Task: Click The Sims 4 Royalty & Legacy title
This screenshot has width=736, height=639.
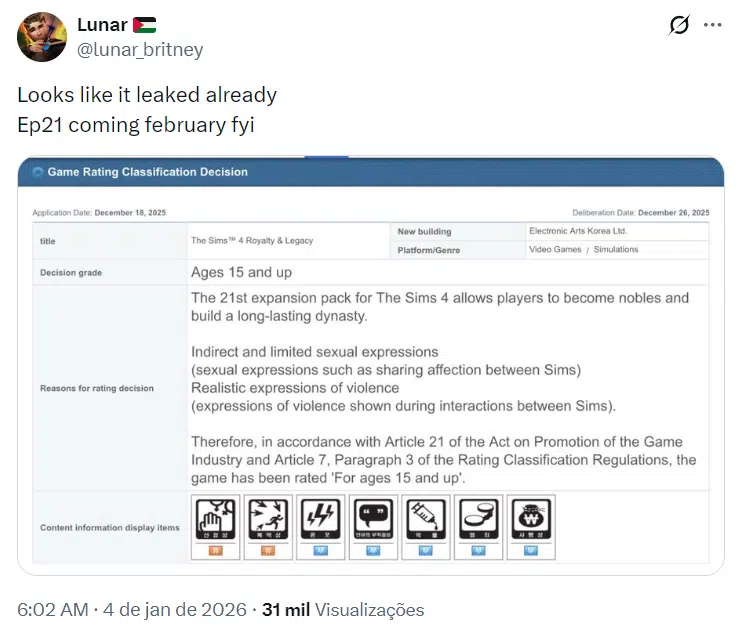Action: pos(251,241)
